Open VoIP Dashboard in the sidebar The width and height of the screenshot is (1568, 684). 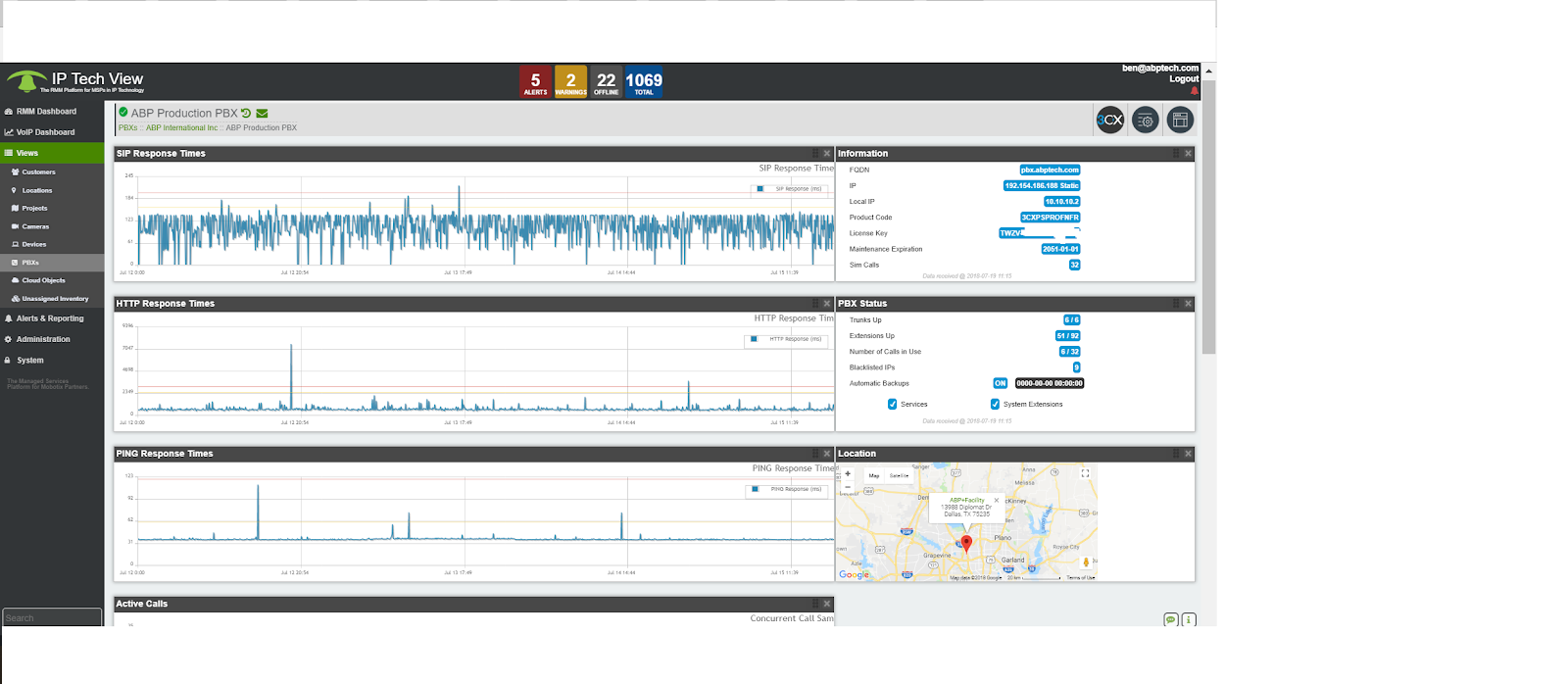tap(52, 131)
